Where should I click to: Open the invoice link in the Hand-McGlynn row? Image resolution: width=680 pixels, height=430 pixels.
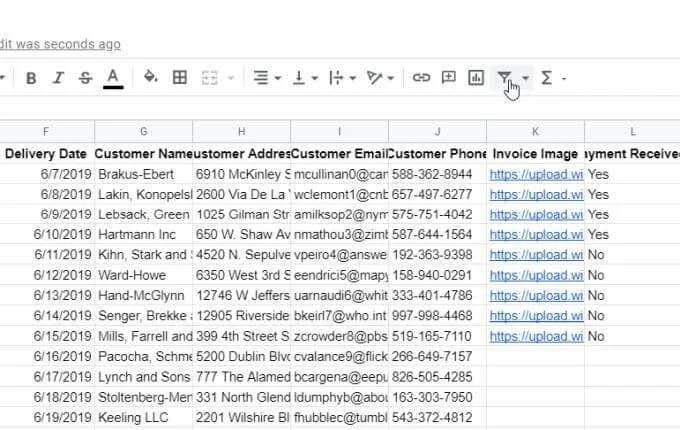point(536,296)
